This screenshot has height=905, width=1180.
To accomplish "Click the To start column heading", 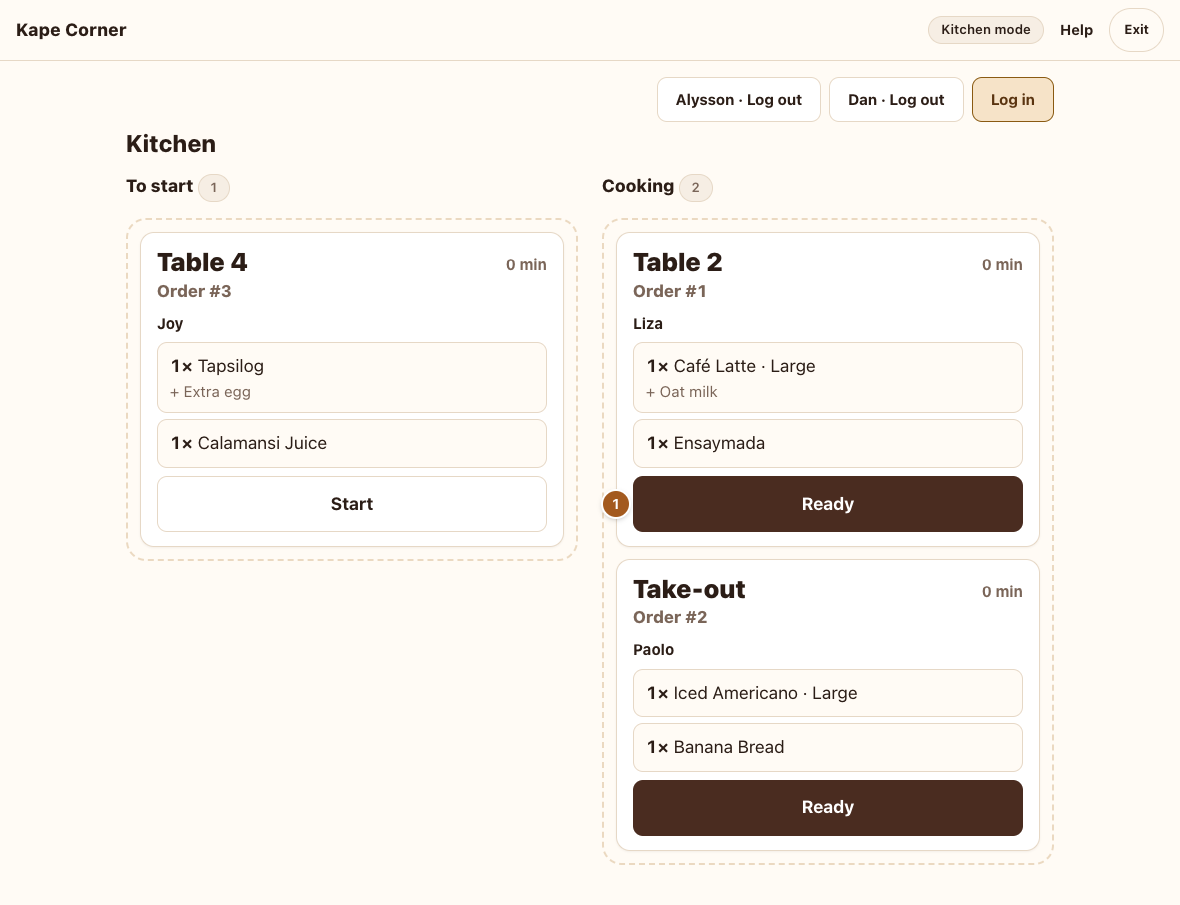I will pyautogui.click(x=160, y=186).
